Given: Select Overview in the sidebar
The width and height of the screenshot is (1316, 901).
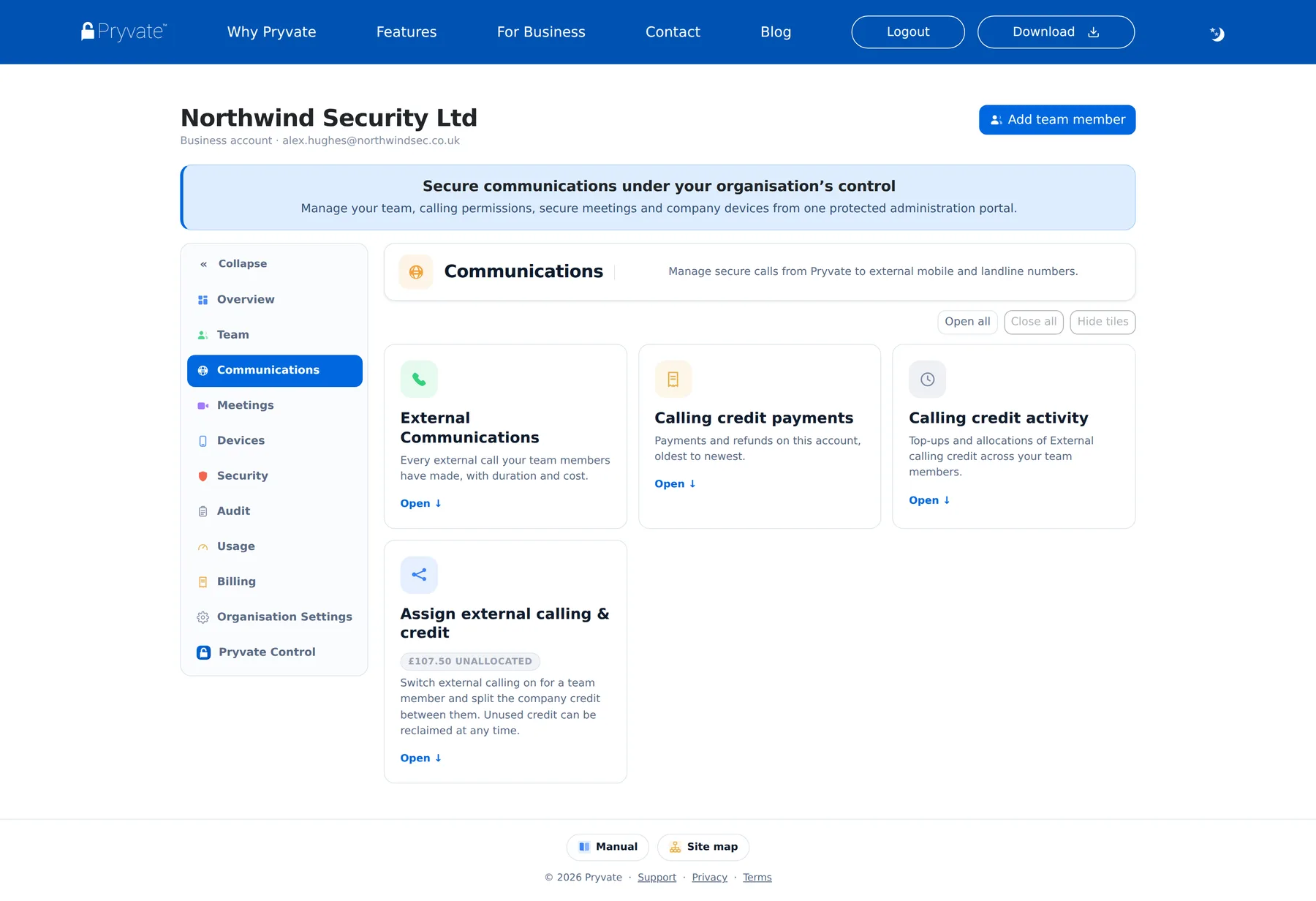Looking at the screenshot, I should [x=275, y=300].
